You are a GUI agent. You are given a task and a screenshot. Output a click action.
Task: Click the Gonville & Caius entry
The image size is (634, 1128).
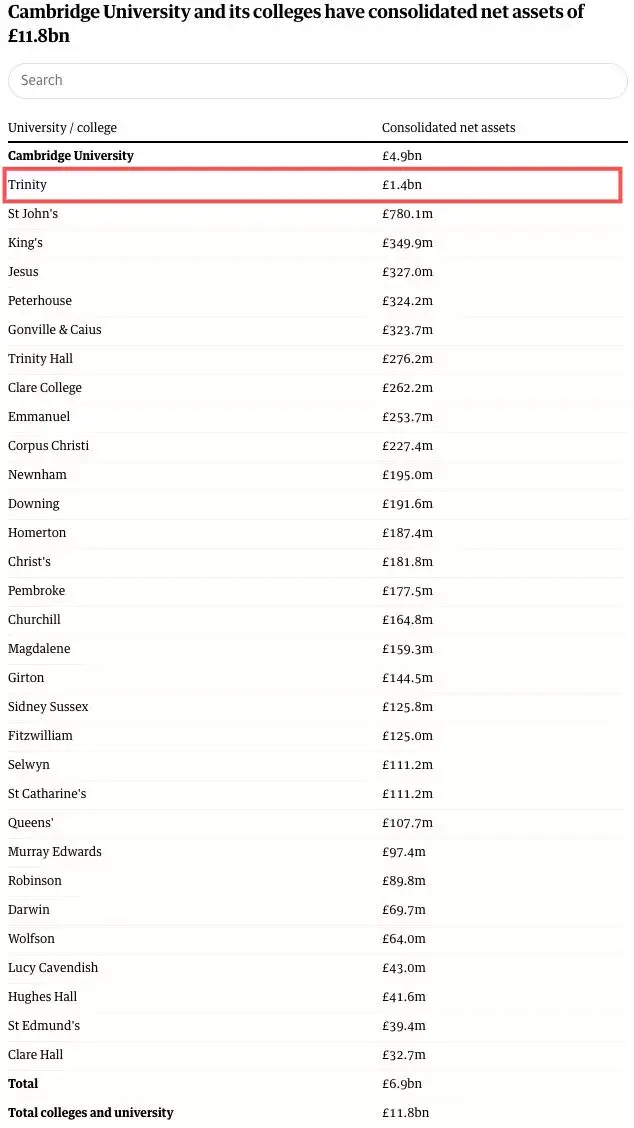55,330
